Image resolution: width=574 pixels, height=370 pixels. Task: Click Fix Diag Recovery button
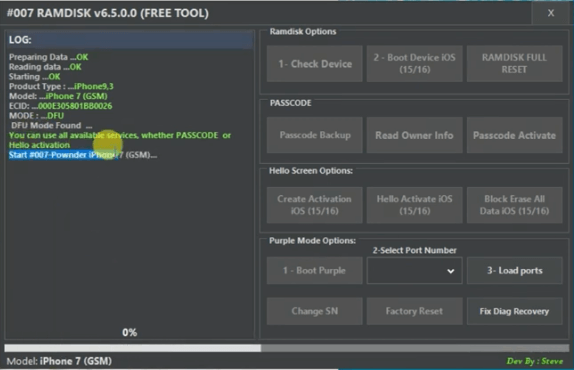coord(514,311)
